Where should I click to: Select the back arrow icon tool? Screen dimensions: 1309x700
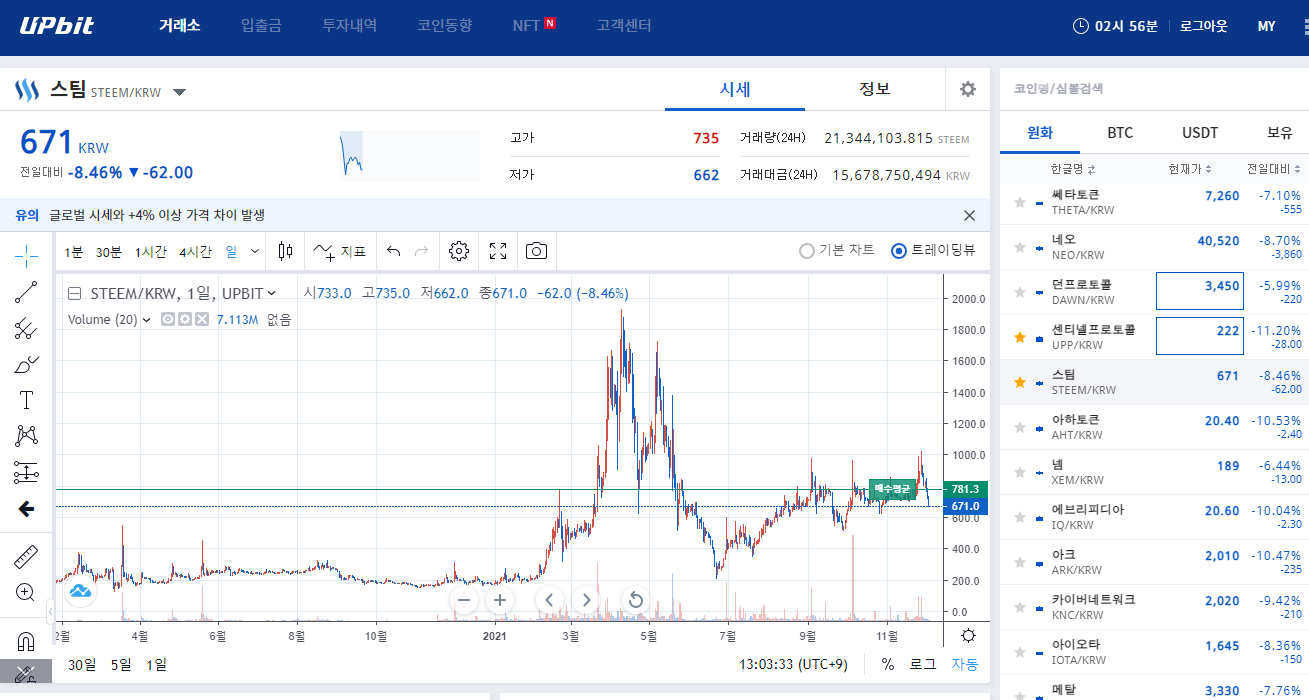tap(26, 509)
